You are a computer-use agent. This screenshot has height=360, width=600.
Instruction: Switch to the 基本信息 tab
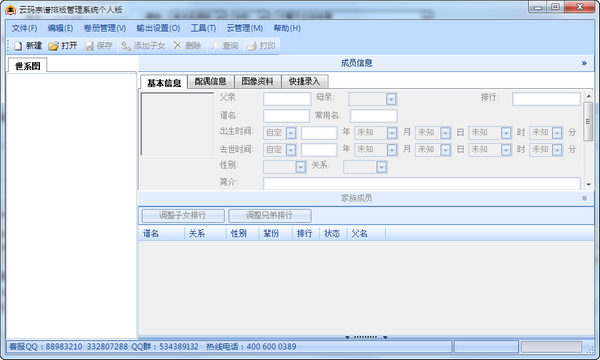click(x=164, y=83)
